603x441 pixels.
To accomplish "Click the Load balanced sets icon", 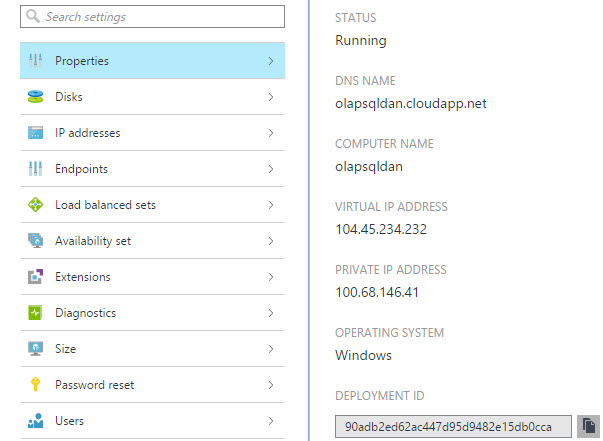I will pos(36,205).
